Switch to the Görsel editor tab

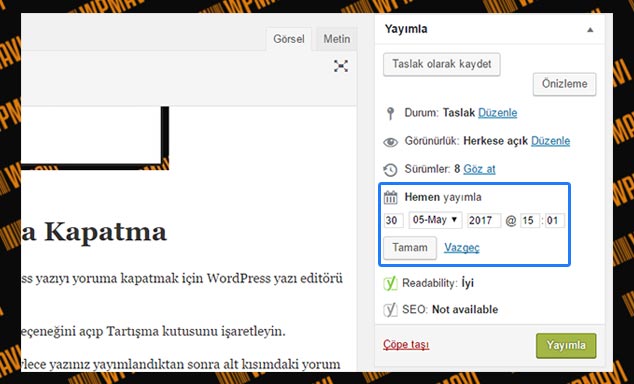[x=289, y=39]
